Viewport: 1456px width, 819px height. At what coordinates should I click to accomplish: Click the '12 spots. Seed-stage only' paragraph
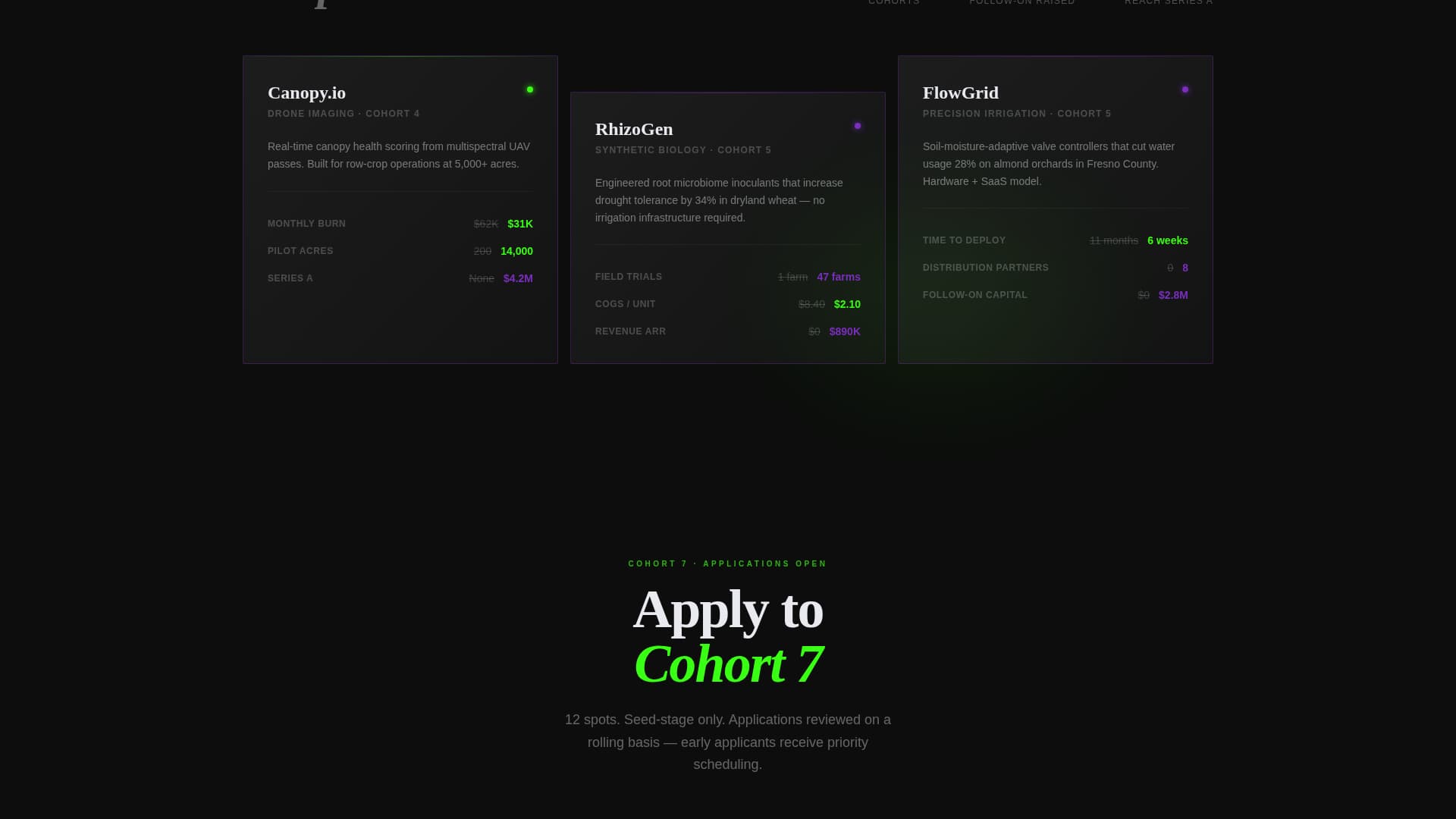tap(728, 742)
